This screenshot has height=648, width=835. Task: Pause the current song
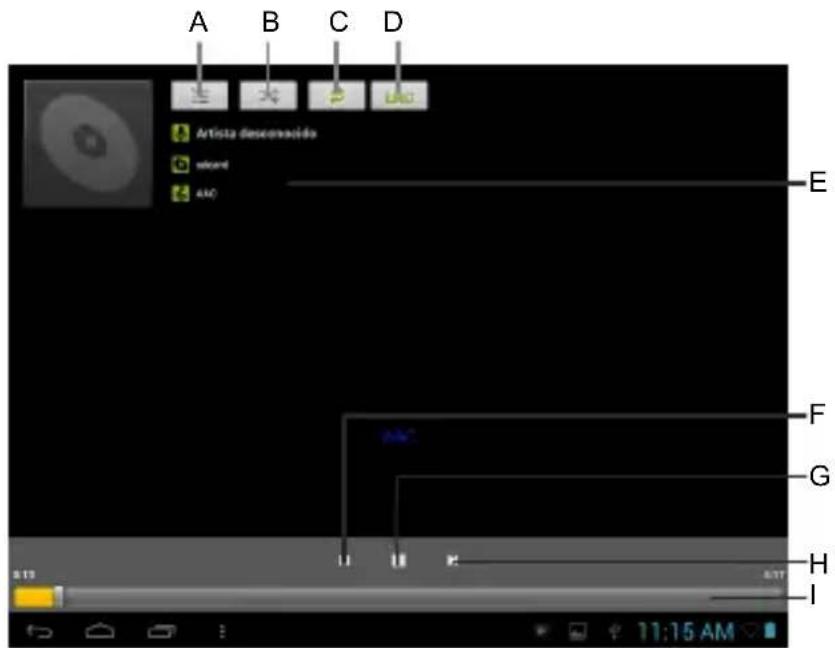pos(398,560)
